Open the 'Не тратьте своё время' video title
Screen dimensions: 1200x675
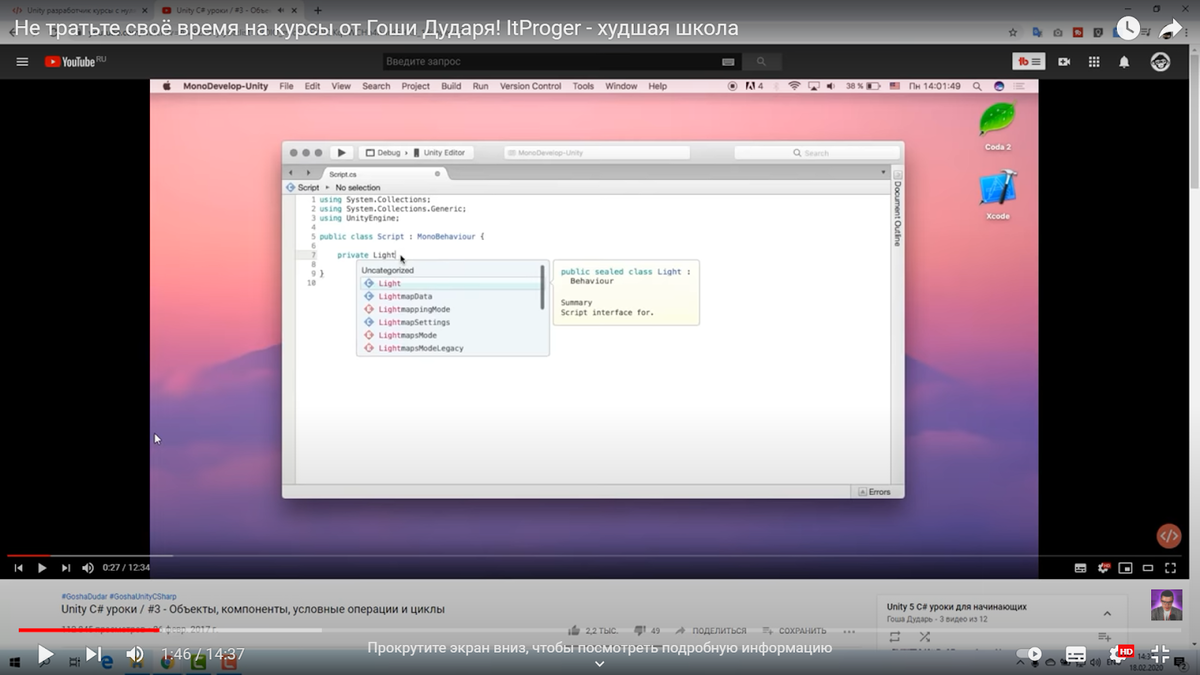tap(377, 28)
